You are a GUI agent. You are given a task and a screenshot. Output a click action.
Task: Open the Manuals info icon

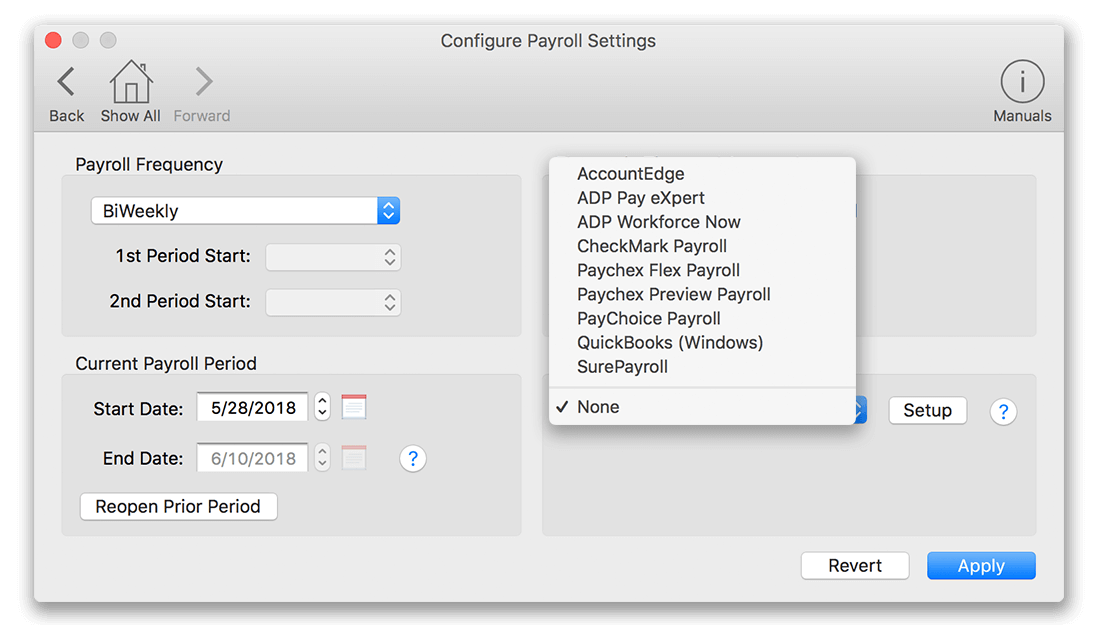click(x=1021, y=83)
